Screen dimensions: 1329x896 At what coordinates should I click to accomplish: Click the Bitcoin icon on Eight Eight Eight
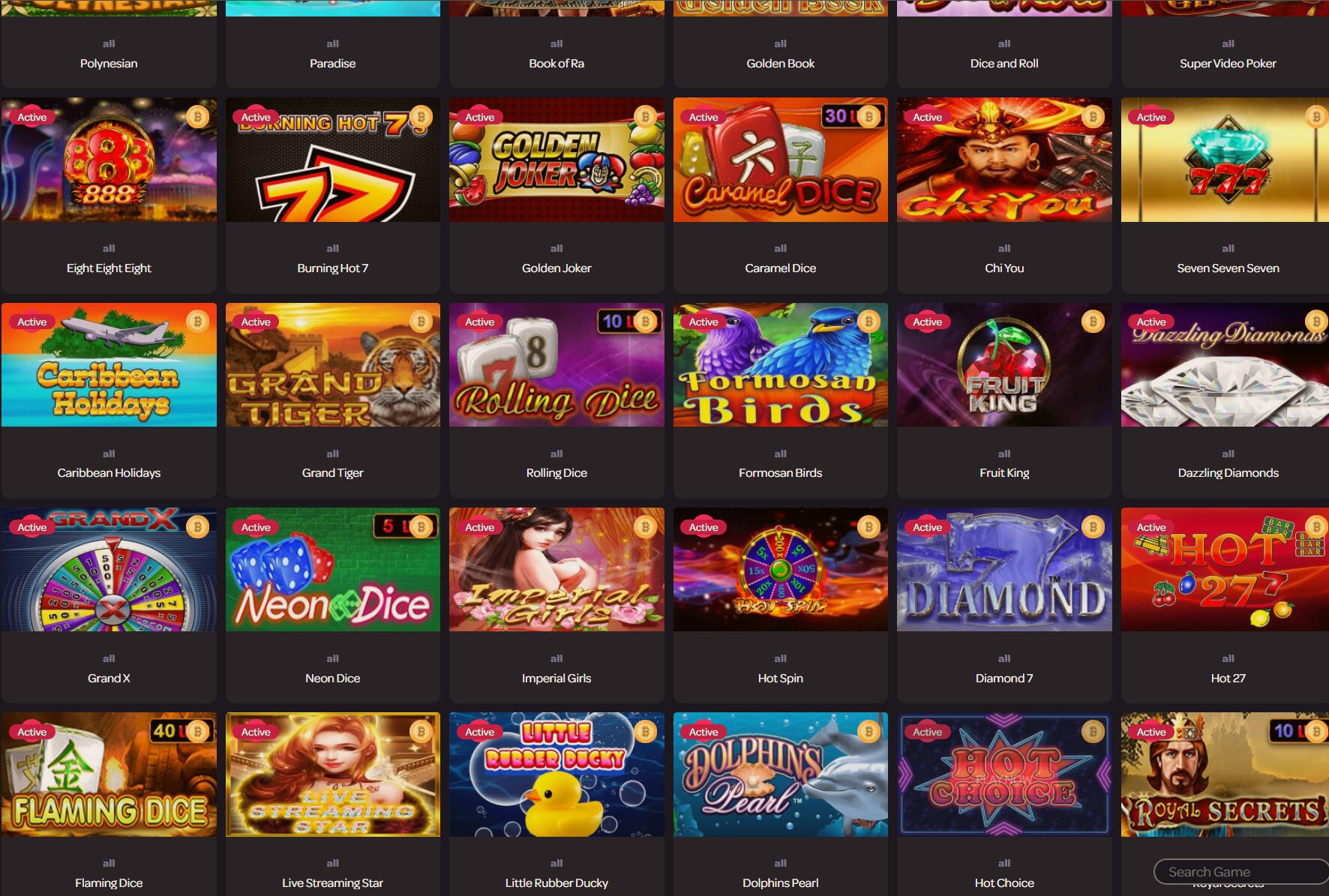pyautogui.click(x=197, y=117)
